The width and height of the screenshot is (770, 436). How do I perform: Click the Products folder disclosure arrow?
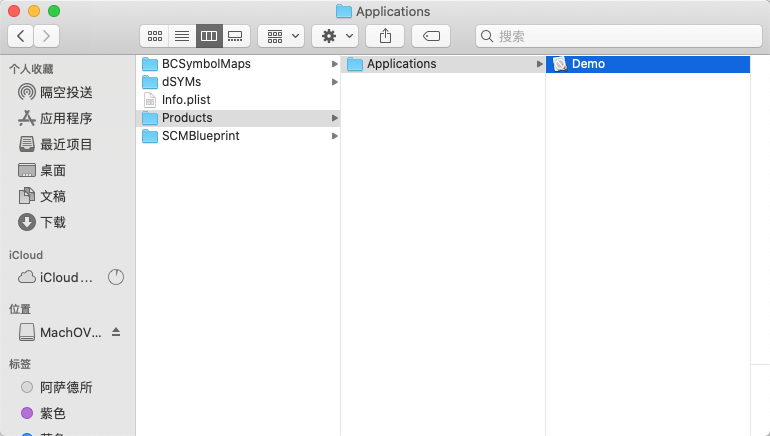(x=334, y=118)
